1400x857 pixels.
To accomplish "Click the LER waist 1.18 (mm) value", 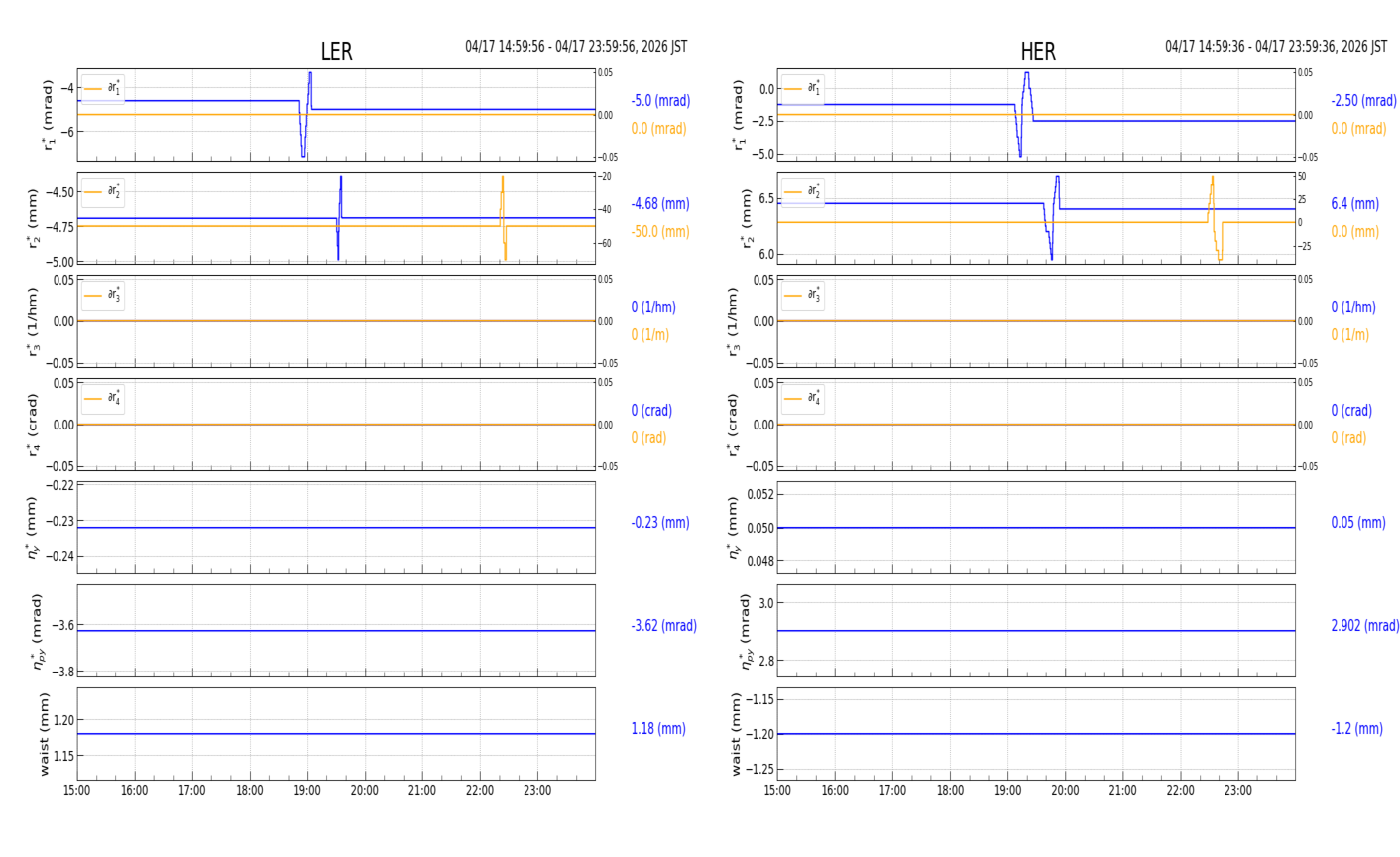I will pos(658,729).
